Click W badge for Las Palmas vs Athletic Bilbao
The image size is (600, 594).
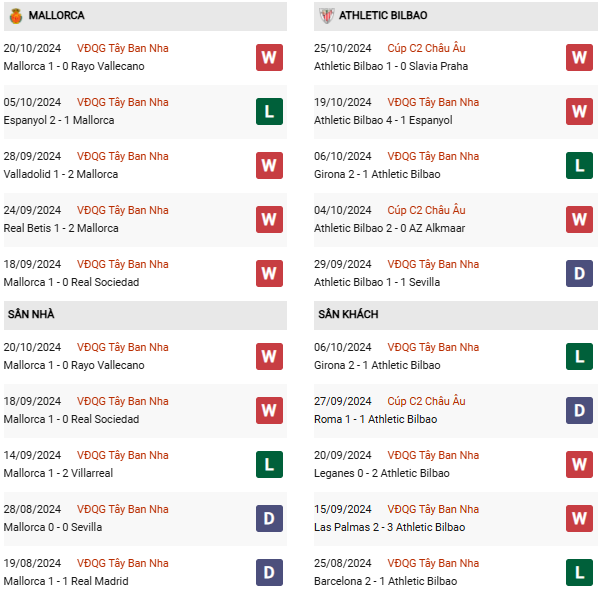click(x=579, y=518)
